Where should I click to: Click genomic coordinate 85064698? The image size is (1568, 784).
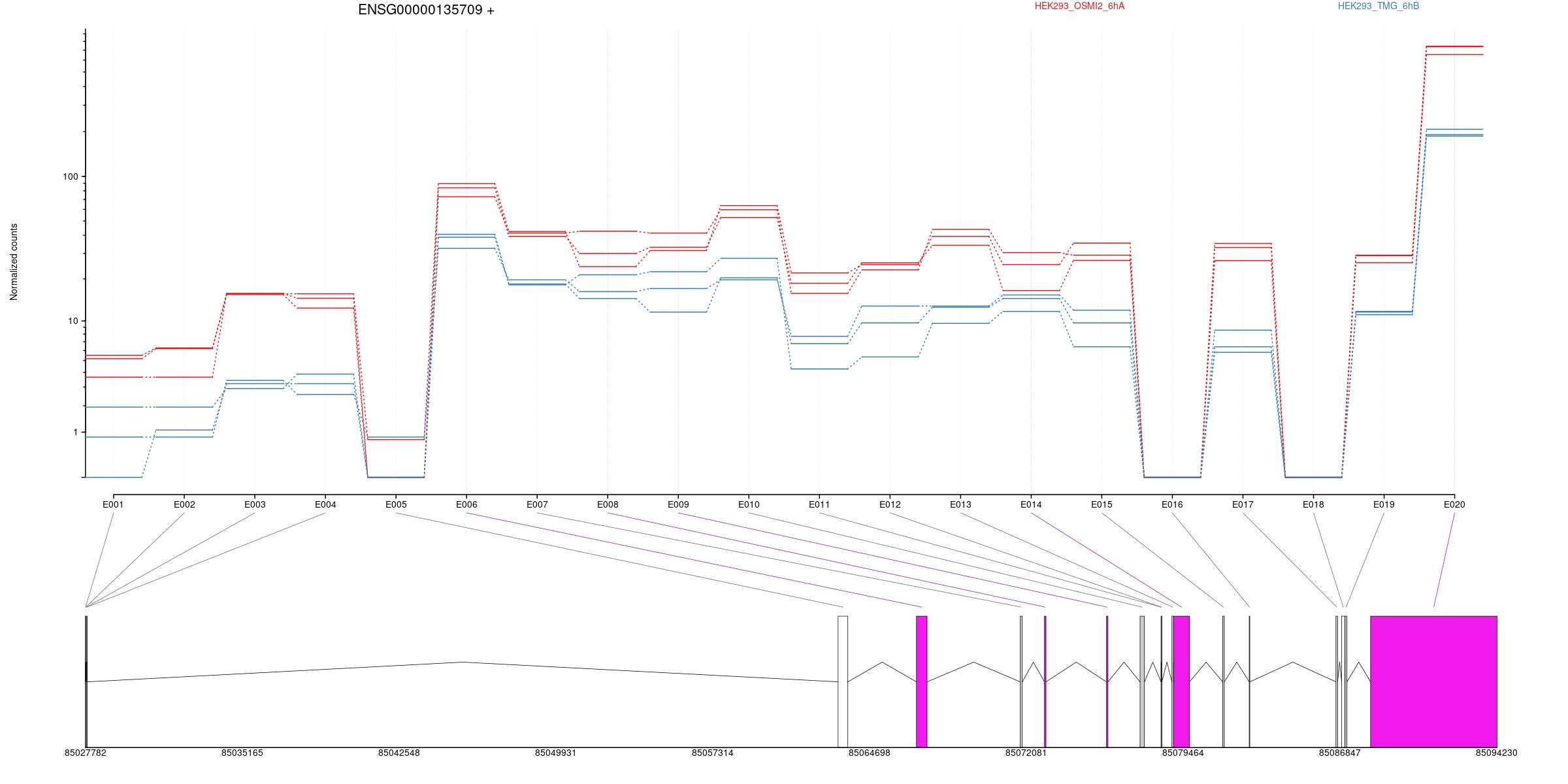tap(870, 753)
